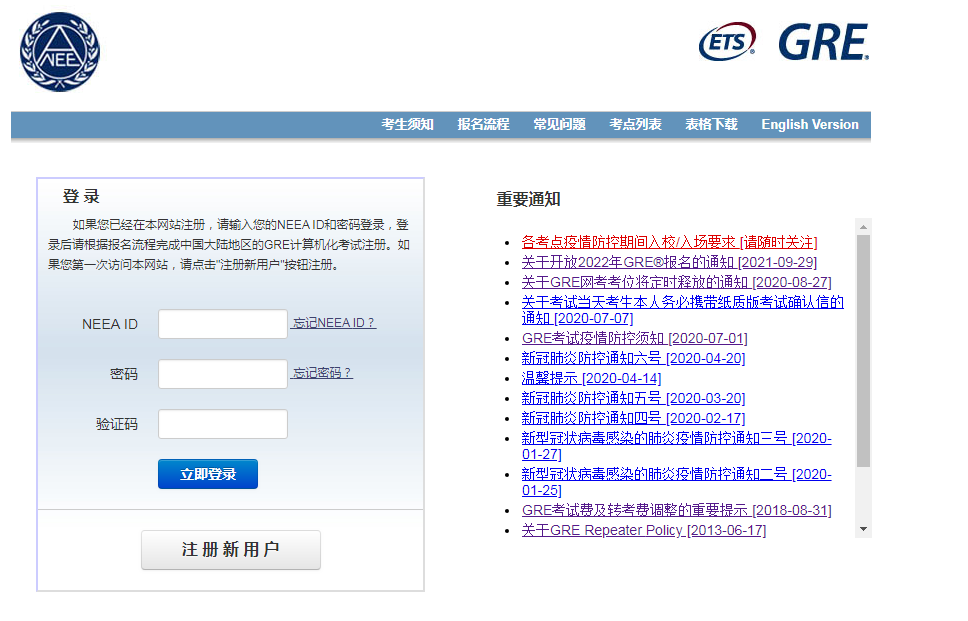This screenshot has width=968, height=621.
Task: Click the 密码 password field
Action: [223, 374]
